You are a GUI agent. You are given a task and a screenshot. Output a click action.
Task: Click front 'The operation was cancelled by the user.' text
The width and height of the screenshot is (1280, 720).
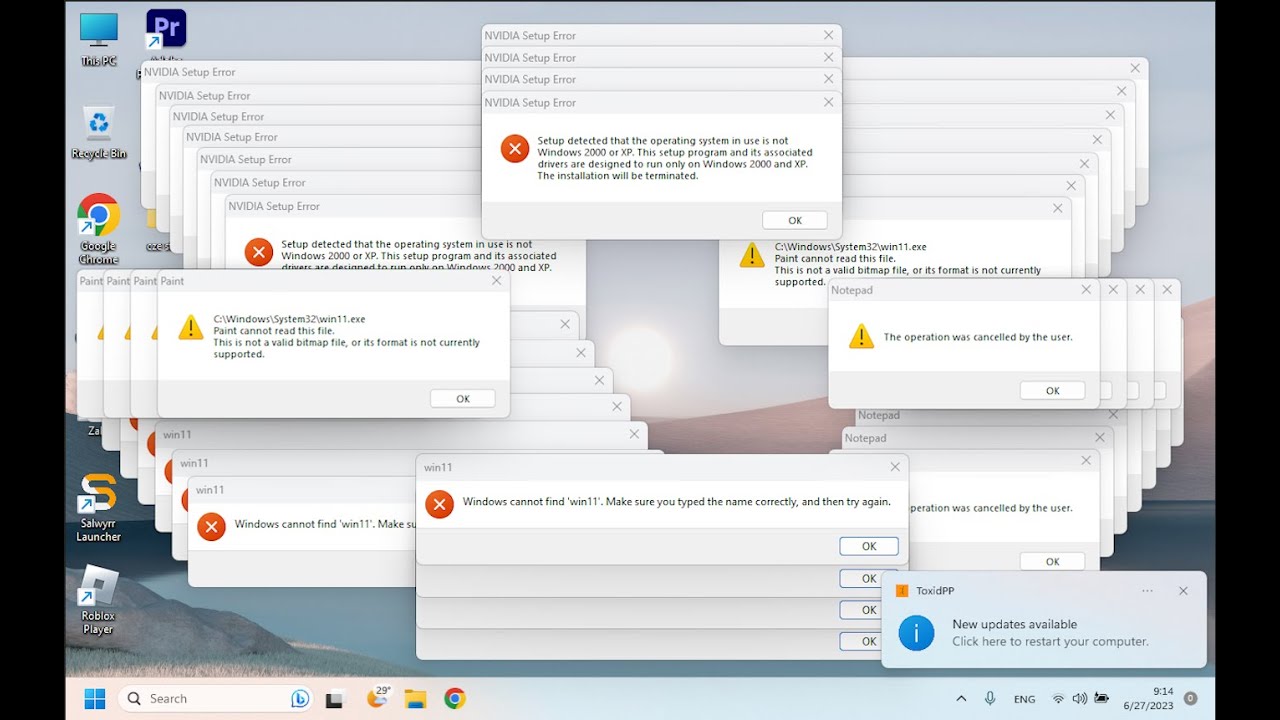(978, 337)
